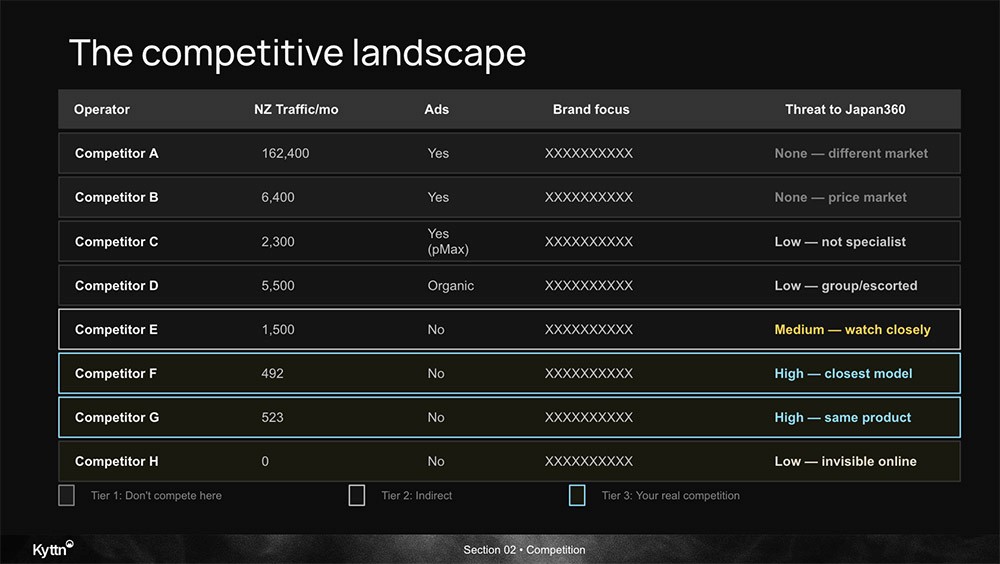The width and height of the screenshot is (1000, 564).
Task: Click 'None — price market' threat text
Action: 841,197
